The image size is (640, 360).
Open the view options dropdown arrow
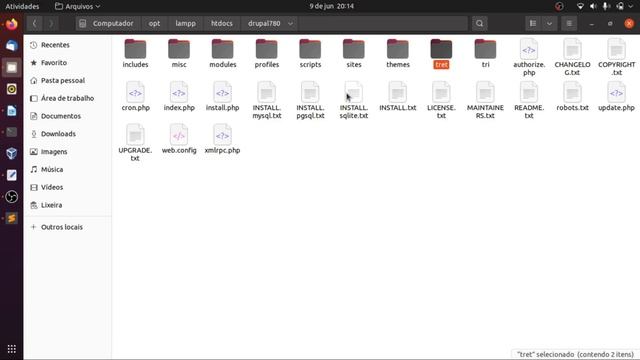[x=549, y=24]
